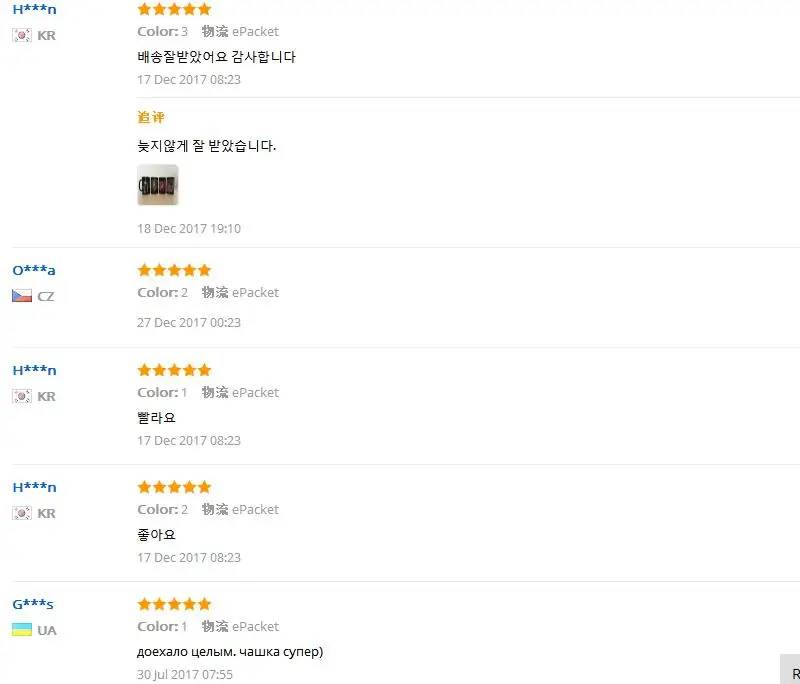Viewport: 800px width, 684px height.
Task: Click the 30 Jul 2017 07:55 date
Action: point(185,674)
